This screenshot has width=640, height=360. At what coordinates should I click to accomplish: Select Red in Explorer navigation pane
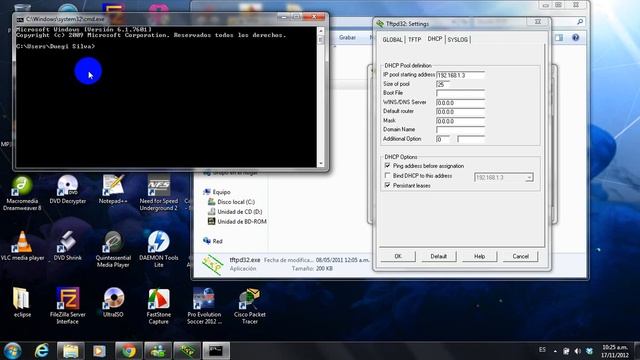point(218,241)
